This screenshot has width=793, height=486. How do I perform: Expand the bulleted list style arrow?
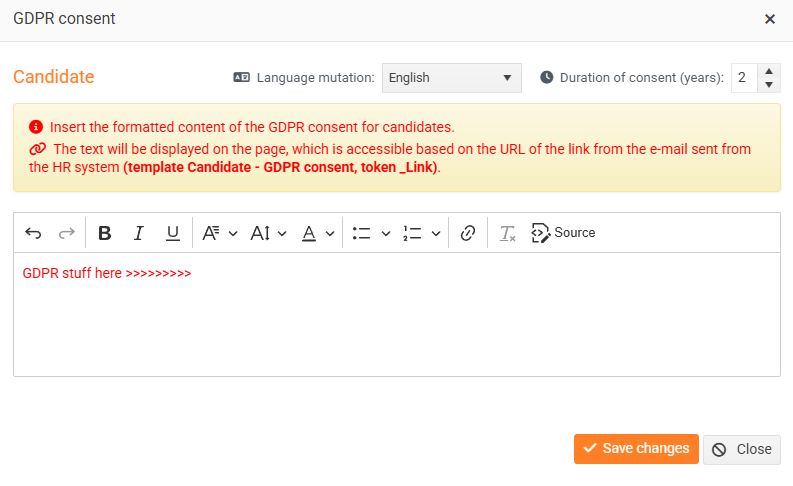386,233
